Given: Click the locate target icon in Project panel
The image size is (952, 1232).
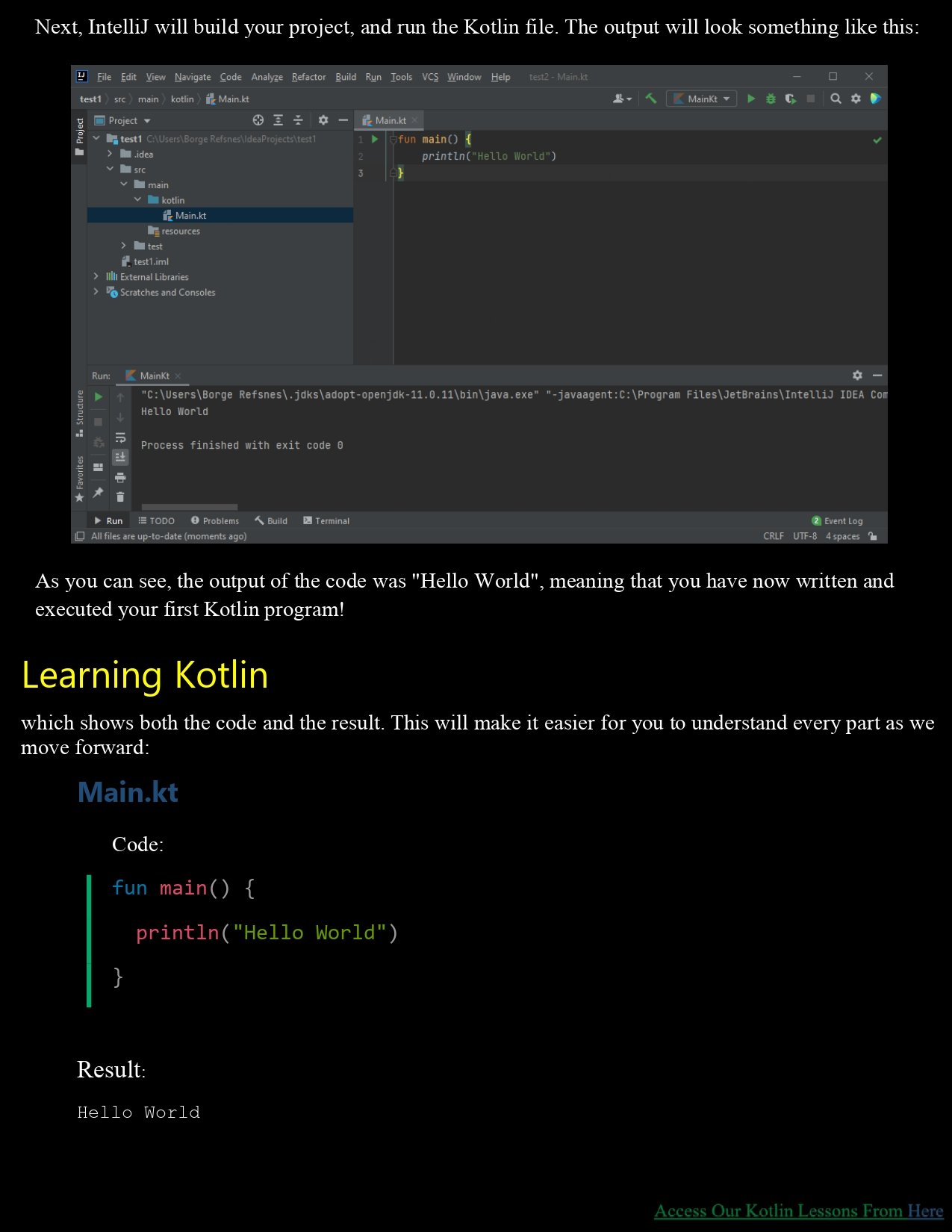Looking at the screenshot, I should click(x=258, y=120).
